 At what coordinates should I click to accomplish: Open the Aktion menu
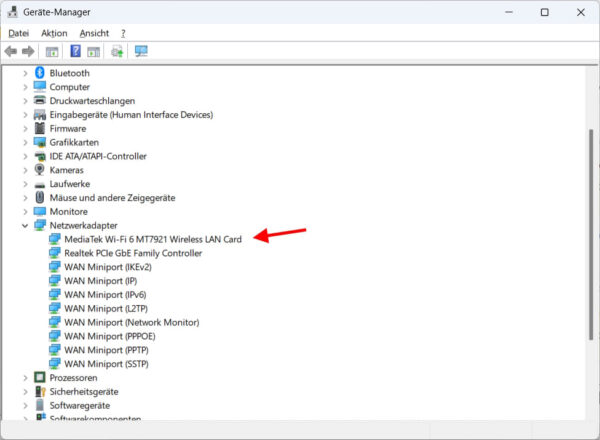(x=54, y=33)
